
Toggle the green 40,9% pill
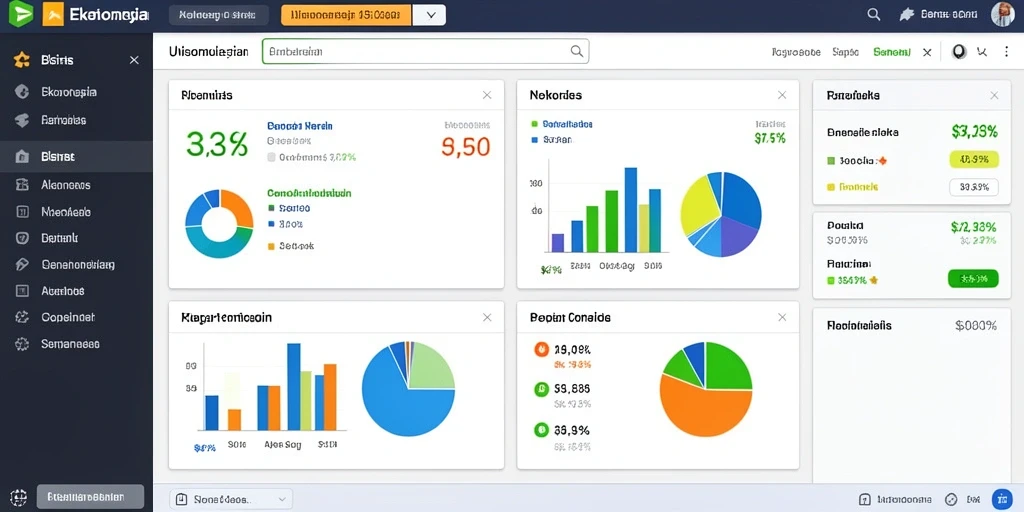(973, 159)
